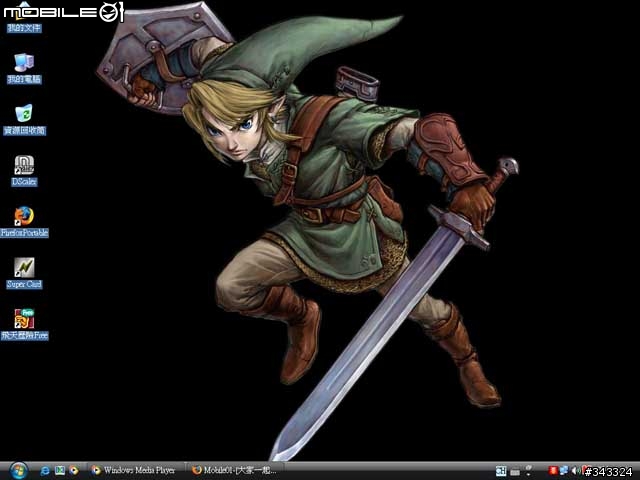
Task: Launch Media Player from Quick Launch
Action: point(74,471)
